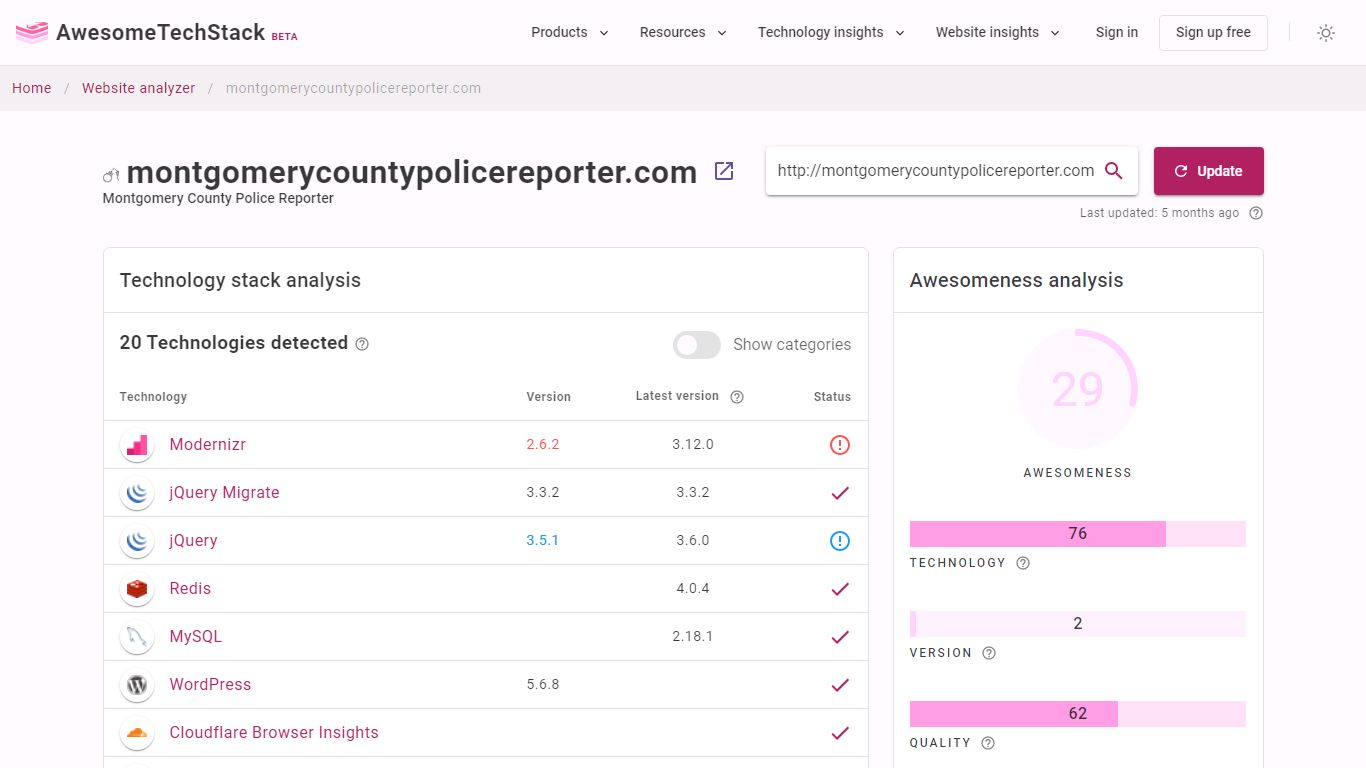This screenshot has height=768, width=1366.
Task: Open the jQuery Migrate technology link
Action: pyautogui.click(x=225, y=493)
